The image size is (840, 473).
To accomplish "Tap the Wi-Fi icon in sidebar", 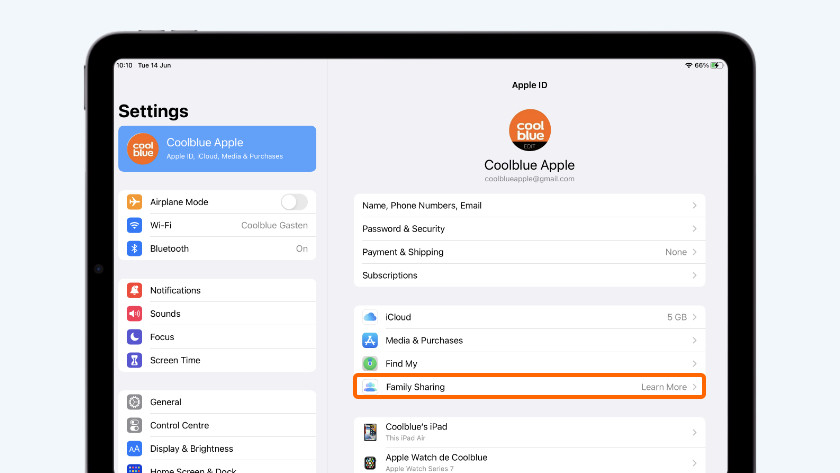I will point(134,225).
